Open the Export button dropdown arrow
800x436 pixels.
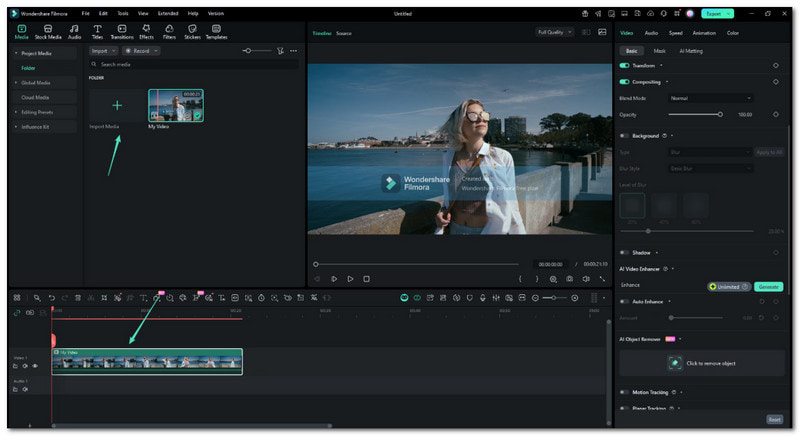tap(729, 14)
